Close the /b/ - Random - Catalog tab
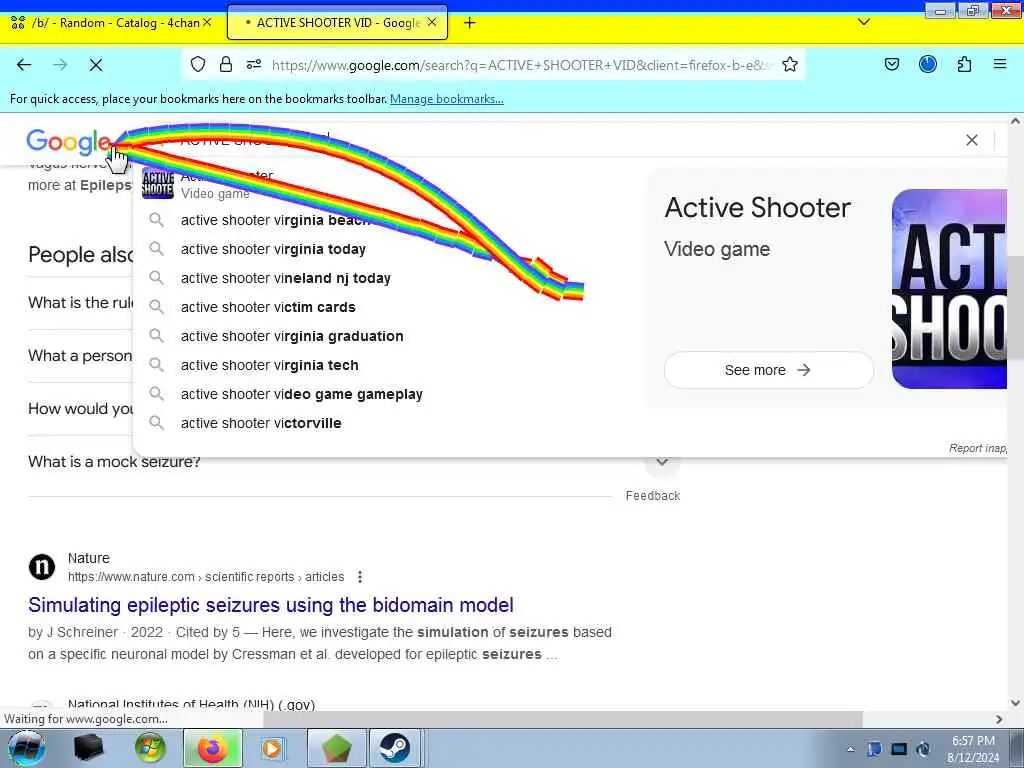 pos(207,22)
